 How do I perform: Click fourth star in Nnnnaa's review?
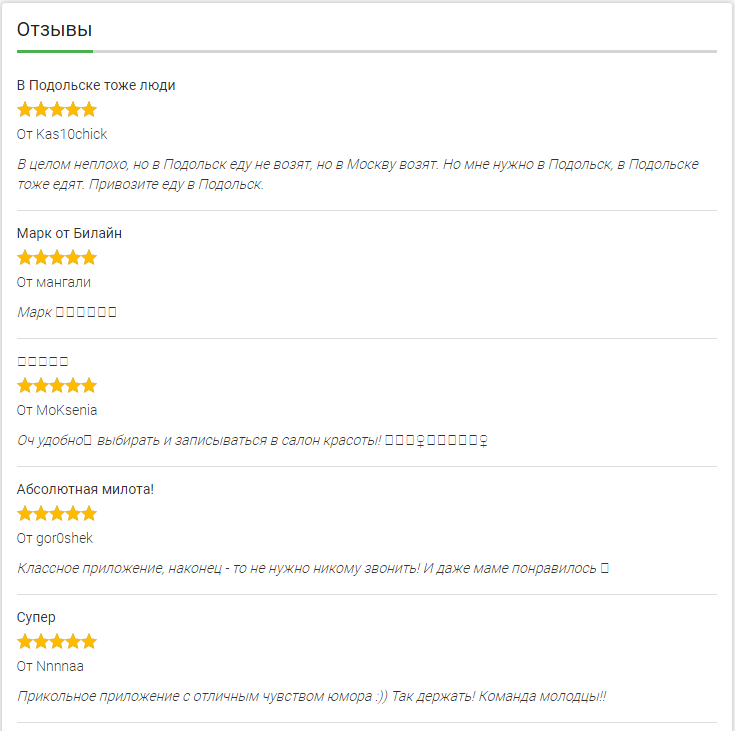pos(73,641)
